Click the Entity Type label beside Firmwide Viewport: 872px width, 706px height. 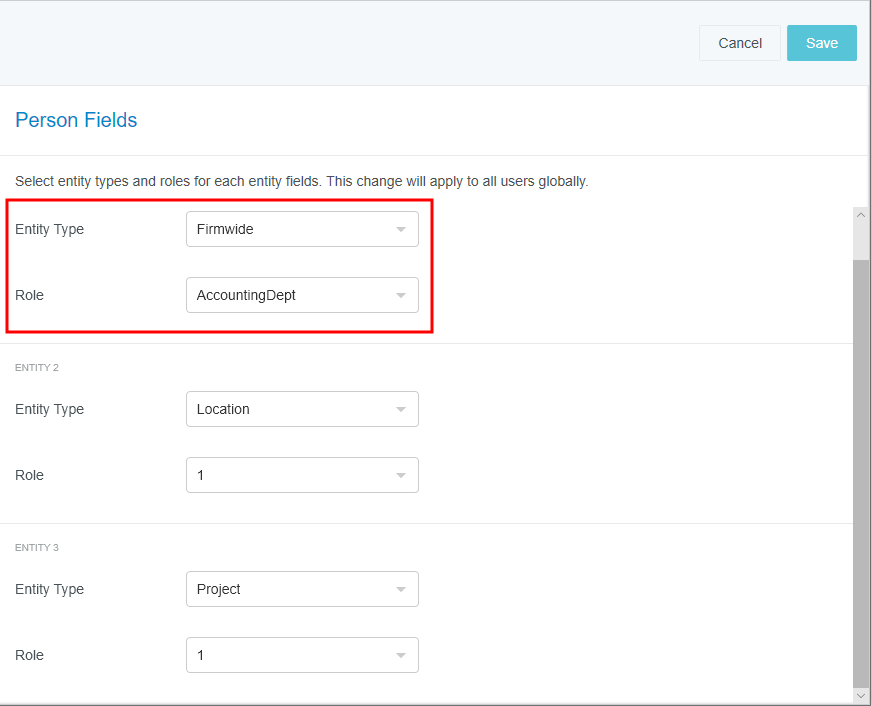pyautogui.click(x=49, y=229)
